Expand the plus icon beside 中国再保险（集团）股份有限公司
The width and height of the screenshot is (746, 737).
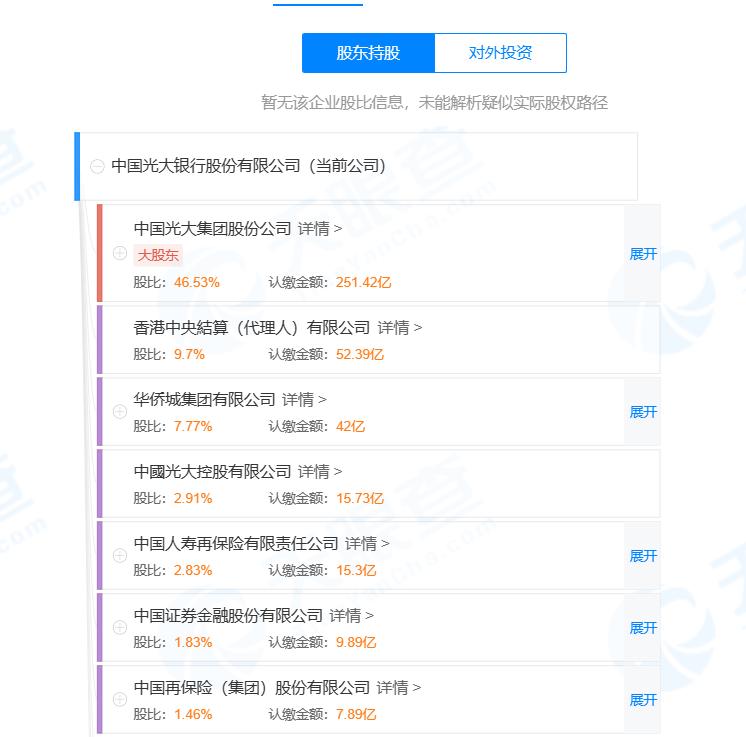coord(120,699)
